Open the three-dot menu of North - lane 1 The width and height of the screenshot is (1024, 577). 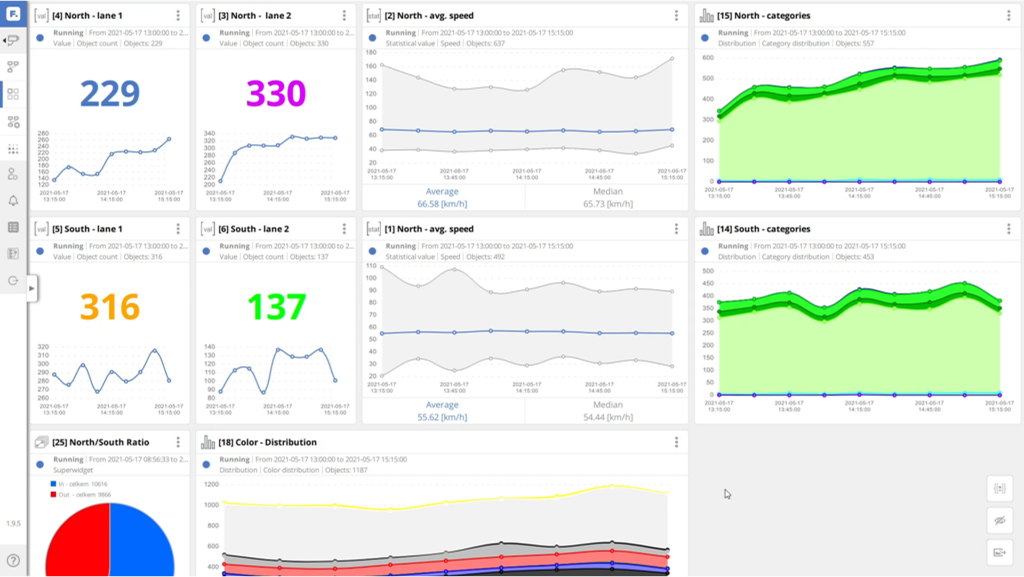pos(178,16)
